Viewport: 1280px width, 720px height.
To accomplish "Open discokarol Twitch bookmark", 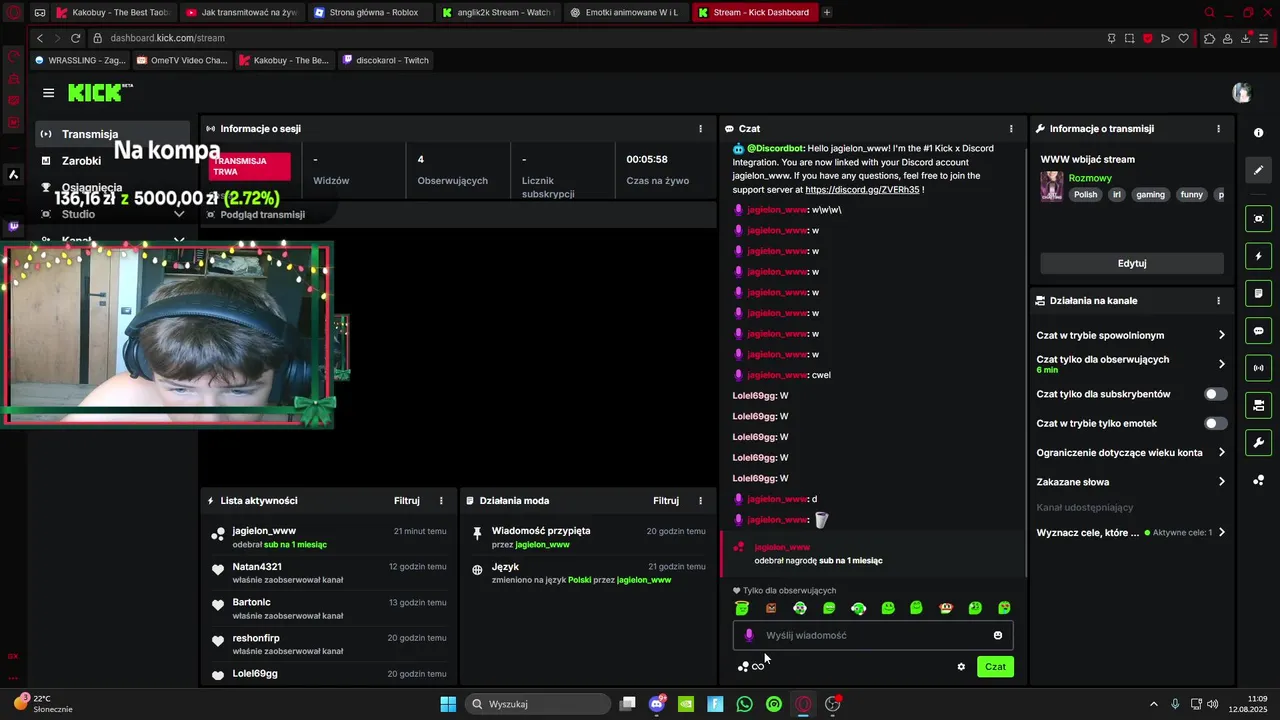I will 385,60.
